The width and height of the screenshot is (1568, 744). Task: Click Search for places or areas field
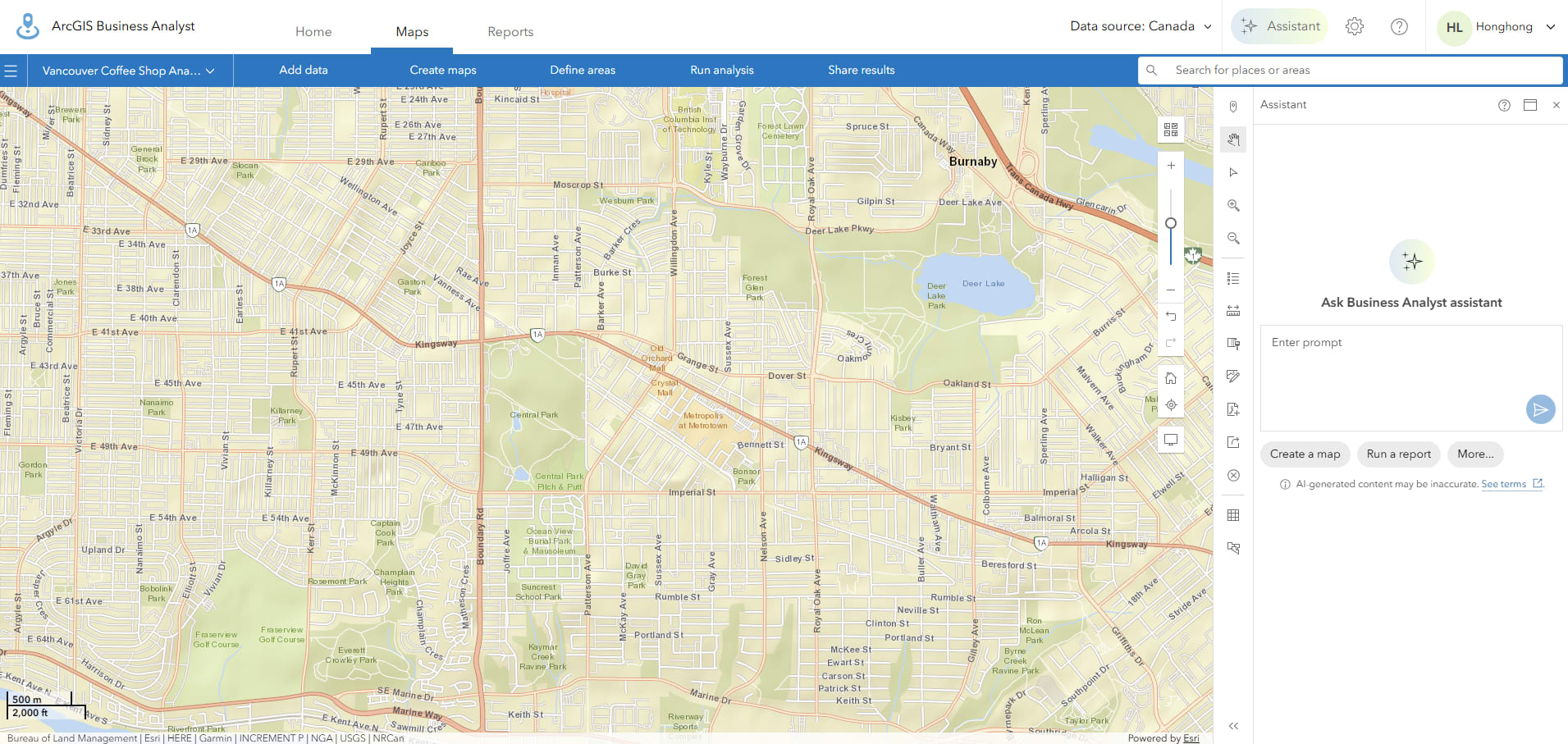click(1351, 71)
